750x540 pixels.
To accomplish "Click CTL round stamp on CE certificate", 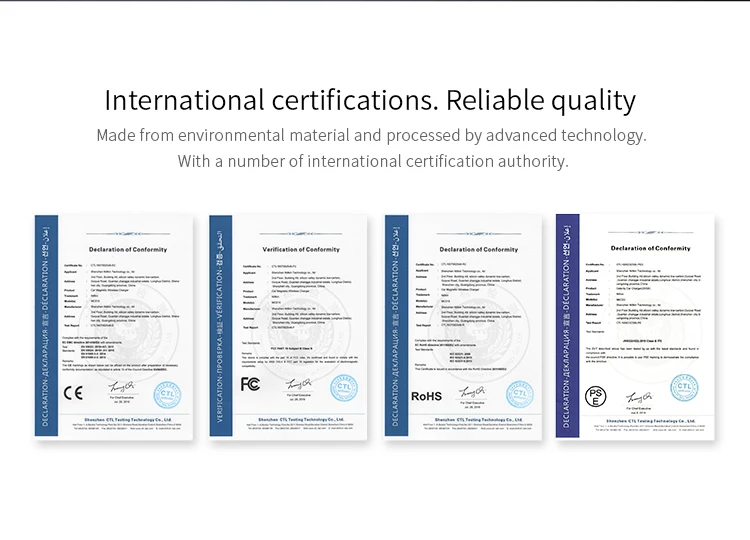I will coord(167,395).
